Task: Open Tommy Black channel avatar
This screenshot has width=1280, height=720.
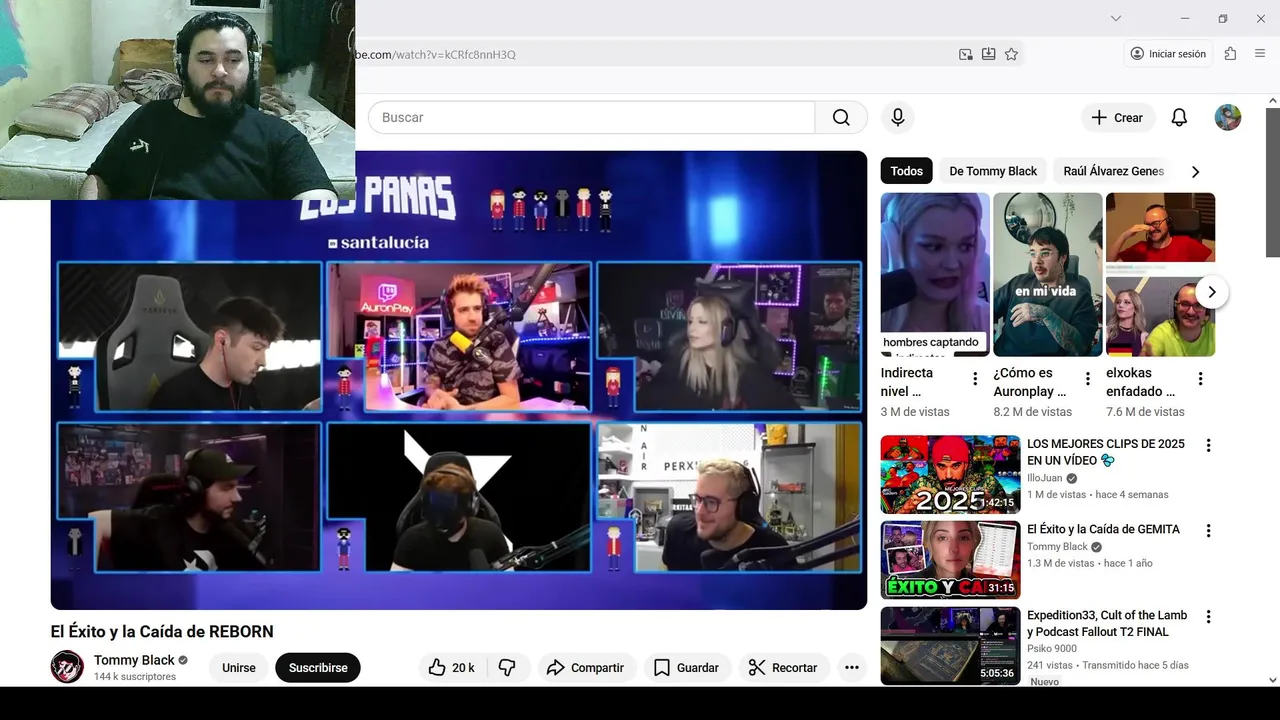Action: point(67,667)
